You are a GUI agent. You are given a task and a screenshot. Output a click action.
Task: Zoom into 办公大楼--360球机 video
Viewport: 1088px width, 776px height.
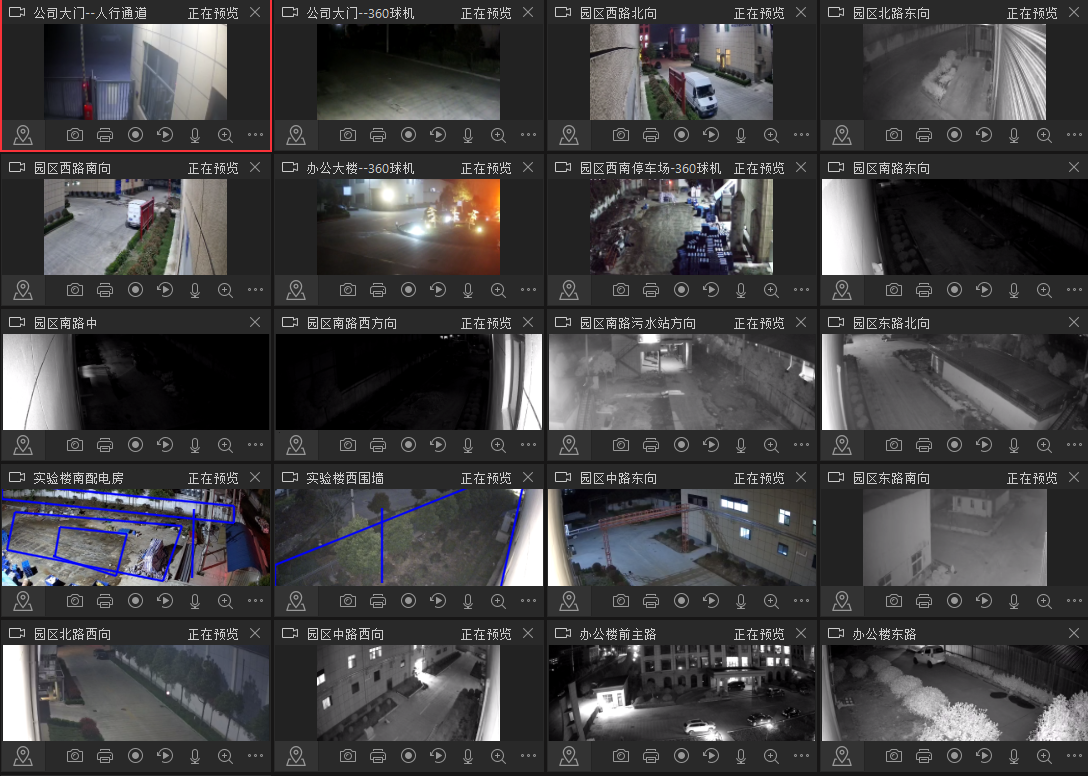[x=498, y=290]
